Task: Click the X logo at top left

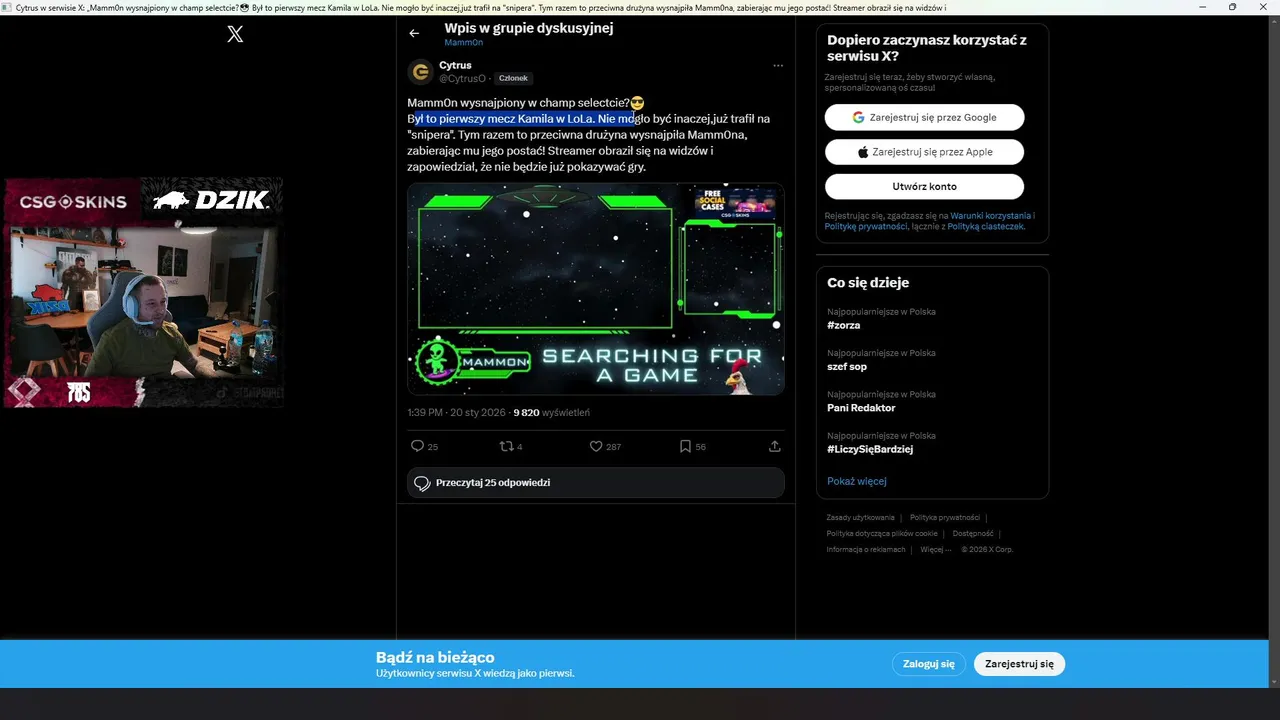Action: point(235,34)
